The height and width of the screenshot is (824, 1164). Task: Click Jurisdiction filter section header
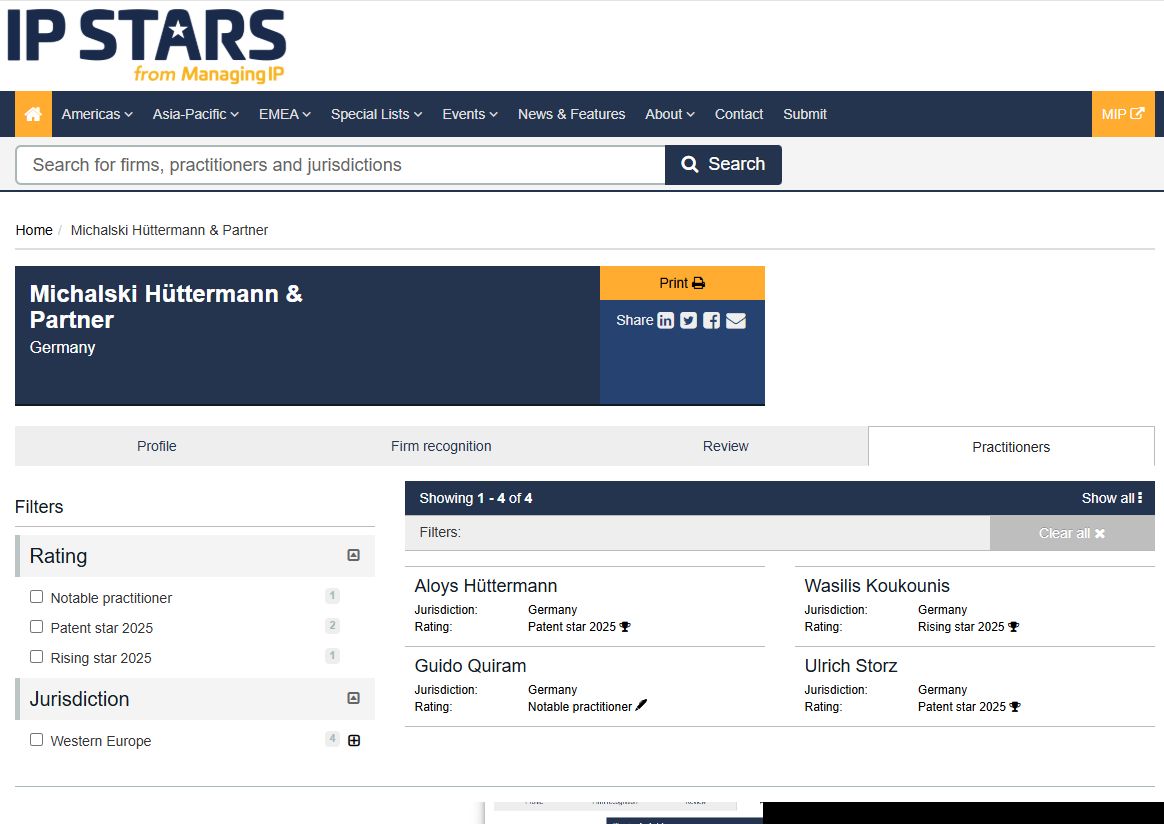click(x=195, y=699)
